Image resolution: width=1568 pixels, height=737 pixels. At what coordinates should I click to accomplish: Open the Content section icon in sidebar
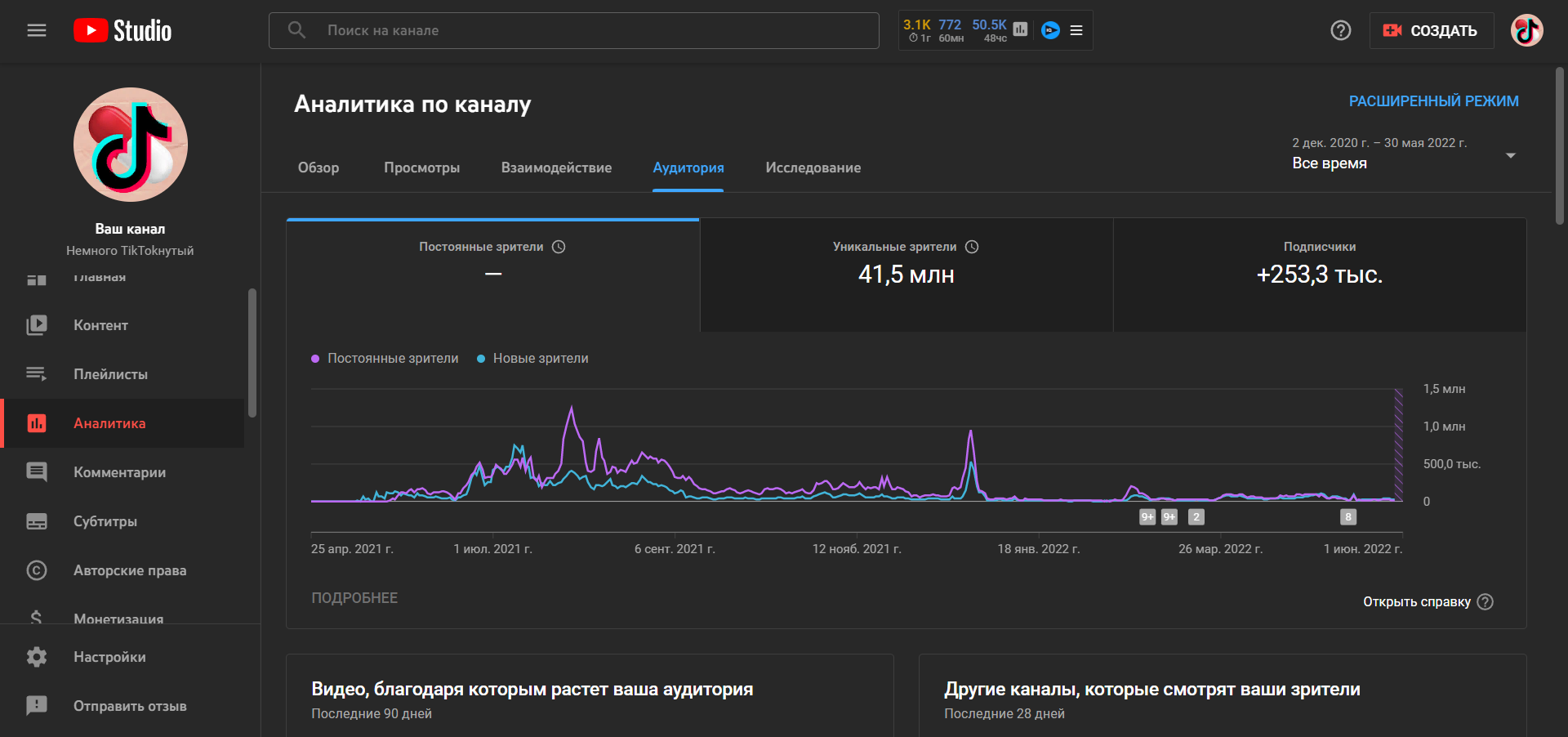coord(37,325)
